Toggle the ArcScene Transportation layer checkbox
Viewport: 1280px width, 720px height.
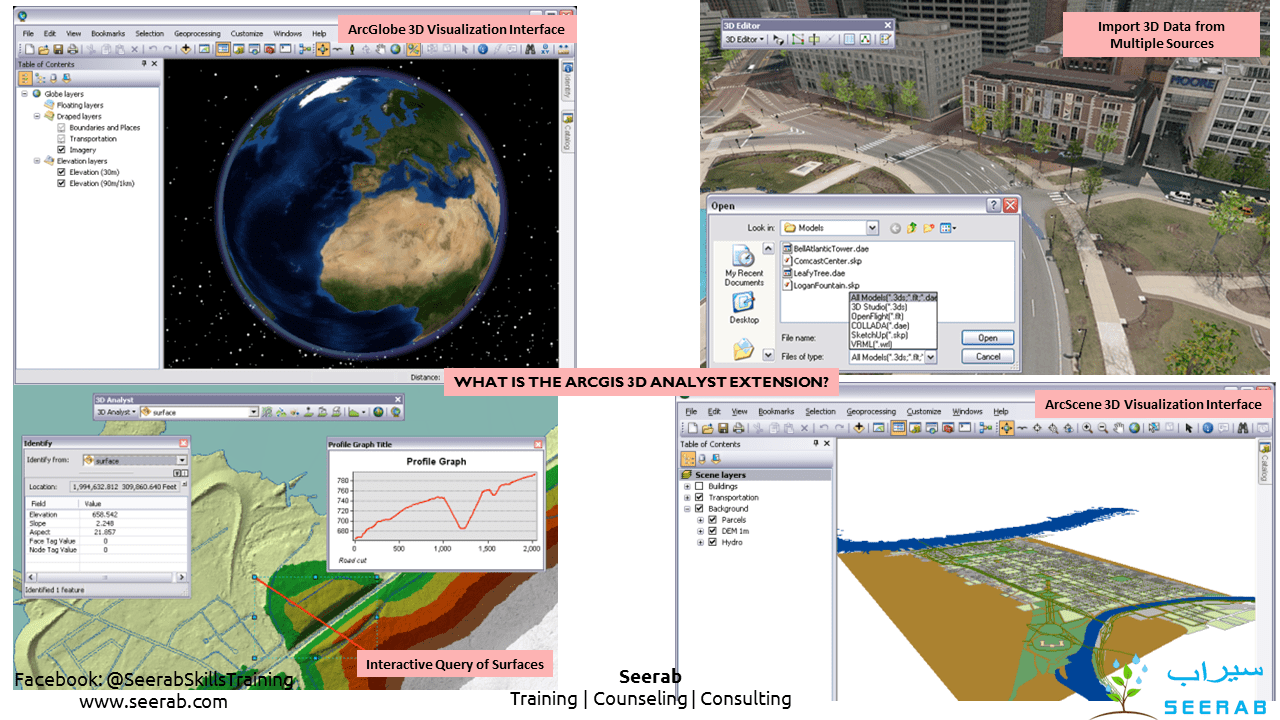coord(699,497)
